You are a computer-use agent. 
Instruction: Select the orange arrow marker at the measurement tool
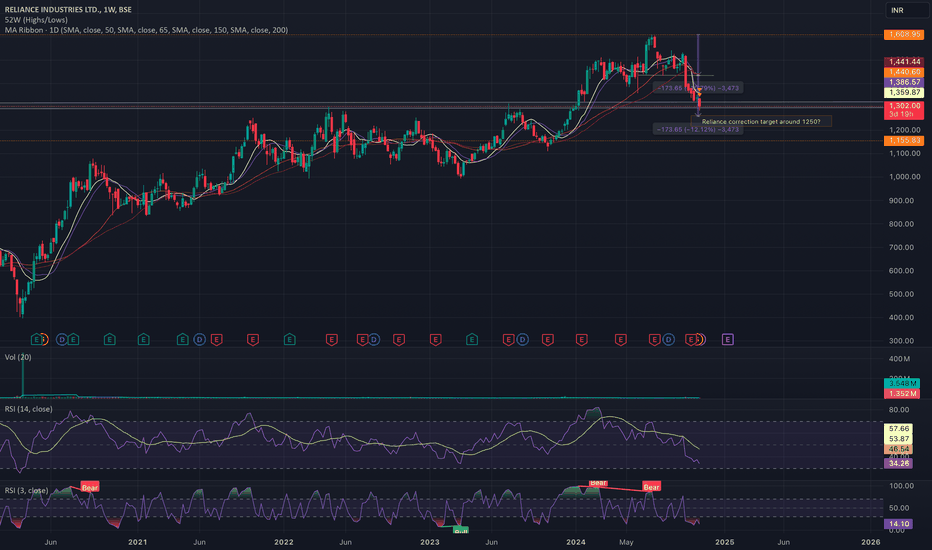pos(699,93)
